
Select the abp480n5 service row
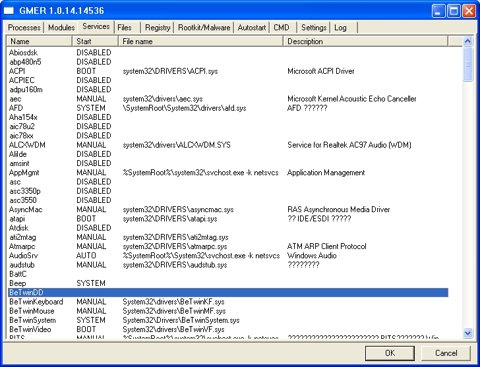click(228, 62)
